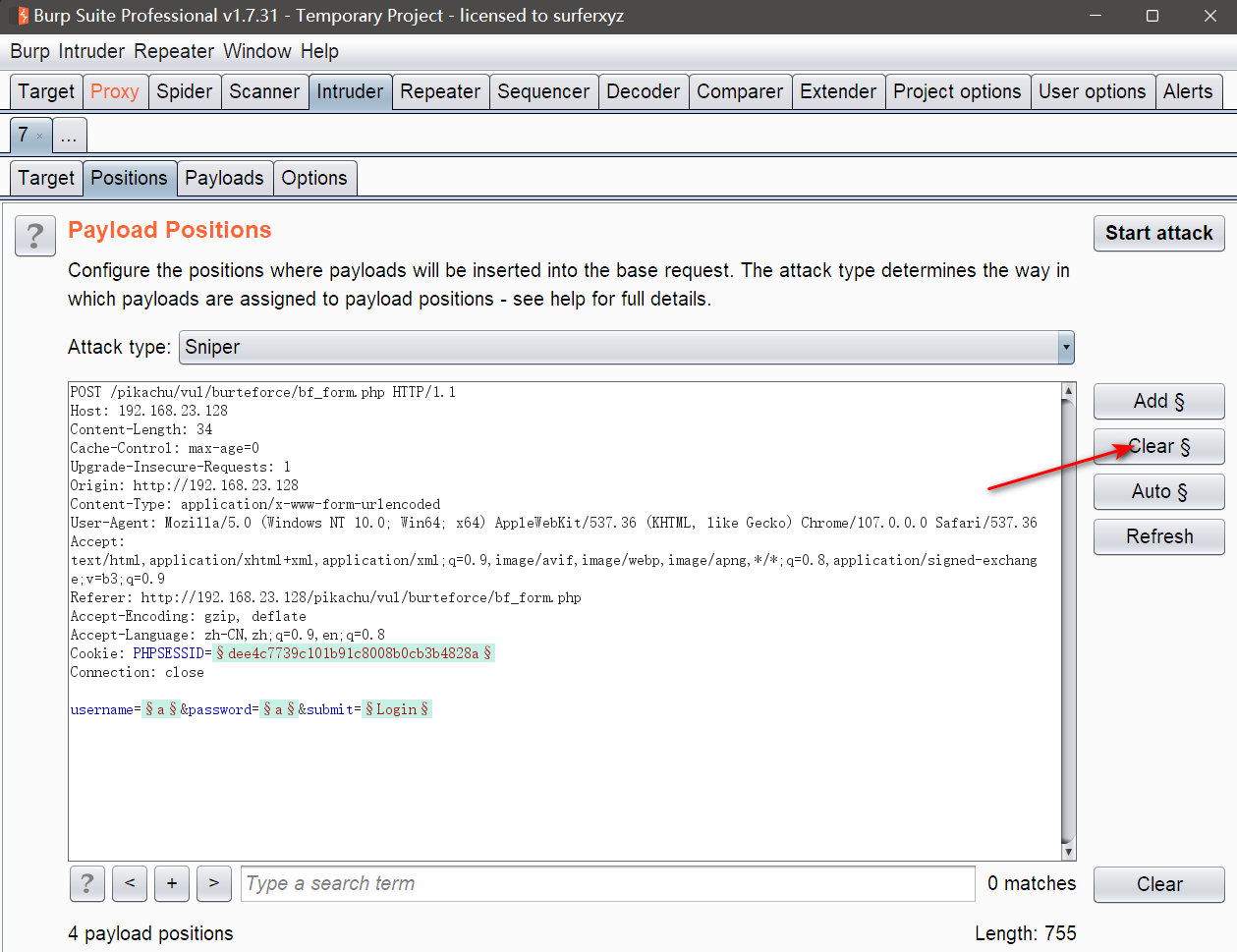
Task: Click the Payload Positions help icon
Action: (x=35, y=236)
